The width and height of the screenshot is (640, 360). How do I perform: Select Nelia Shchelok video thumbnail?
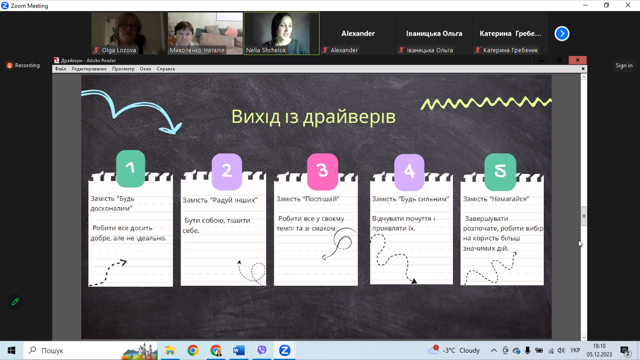(x=282, y=33)
